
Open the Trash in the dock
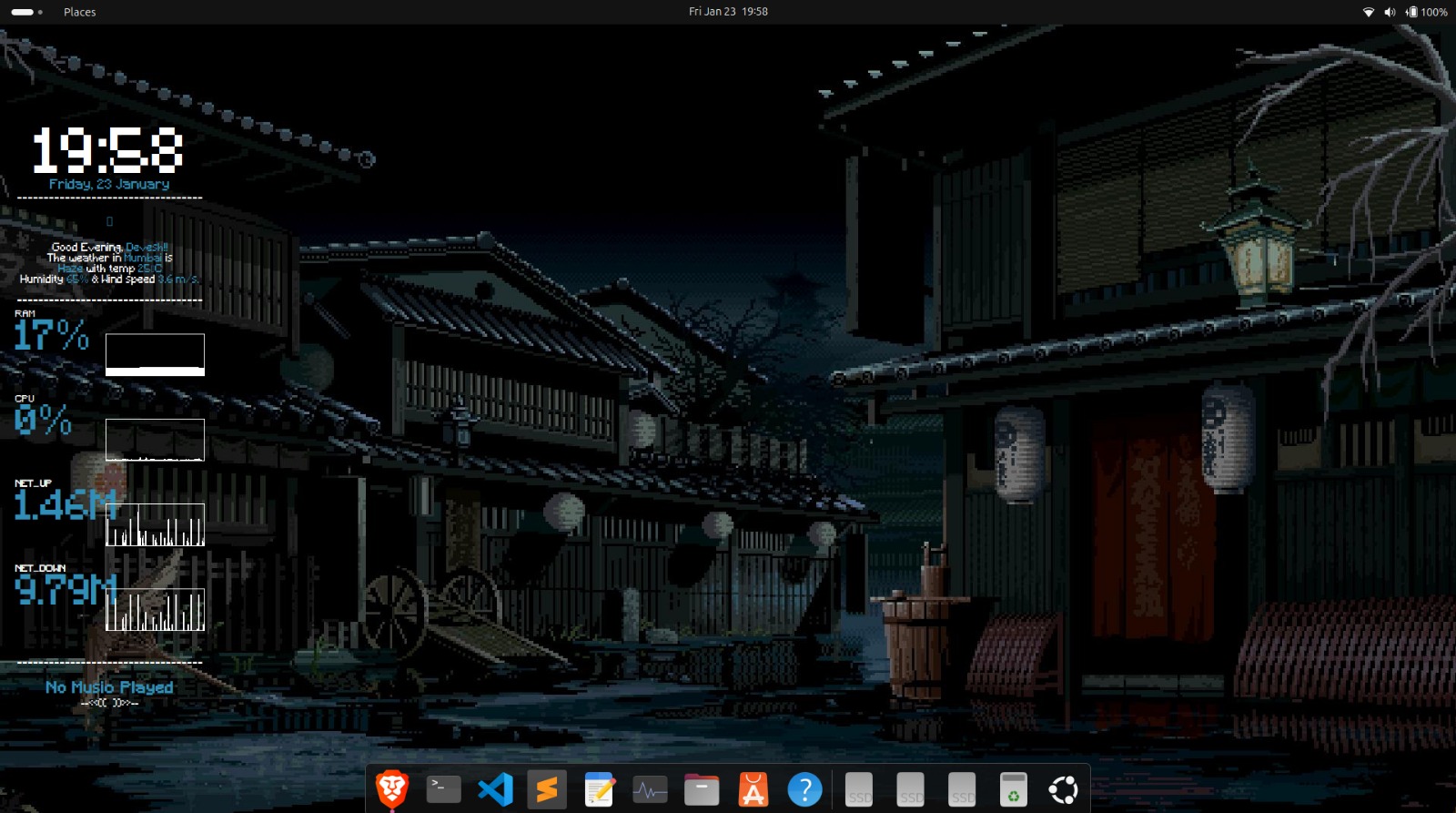(x=1013, y=789)
